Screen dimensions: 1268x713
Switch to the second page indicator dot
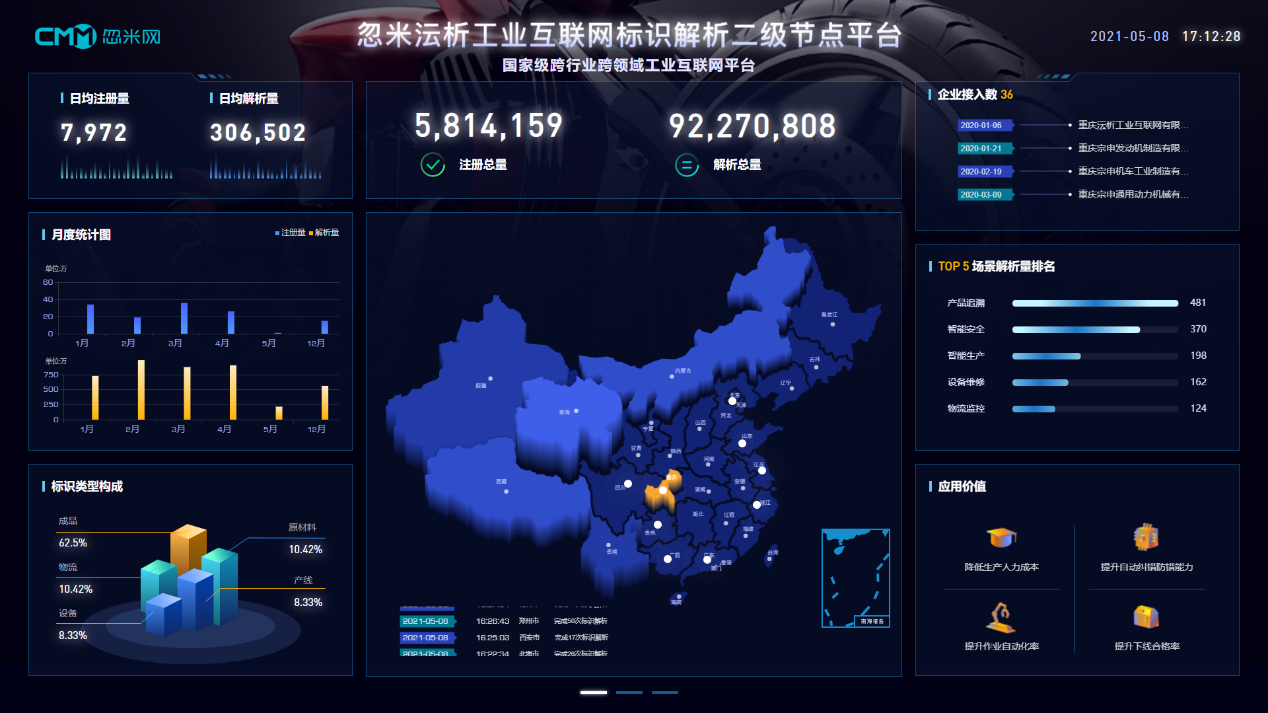coord(630,691)
